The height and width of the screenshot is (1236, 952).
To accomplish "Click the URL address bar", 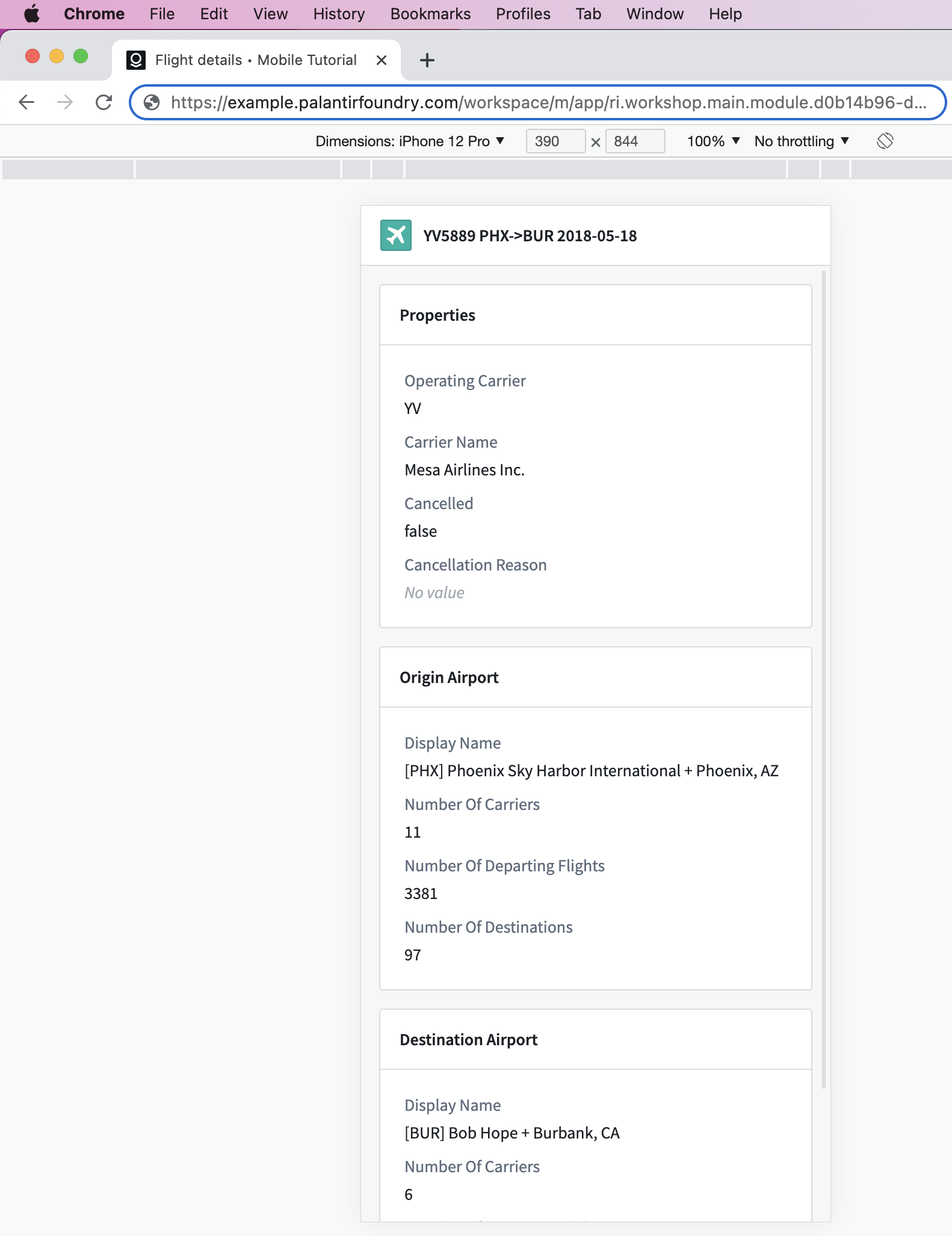I will coord(538,102).
